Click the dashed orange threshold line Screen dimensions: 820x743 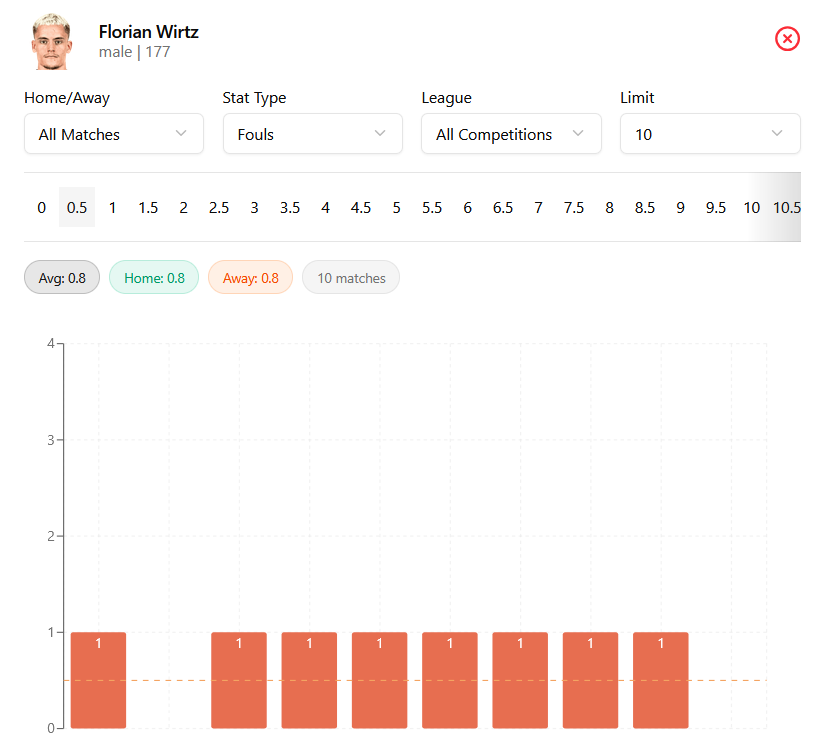coord(168,680)
